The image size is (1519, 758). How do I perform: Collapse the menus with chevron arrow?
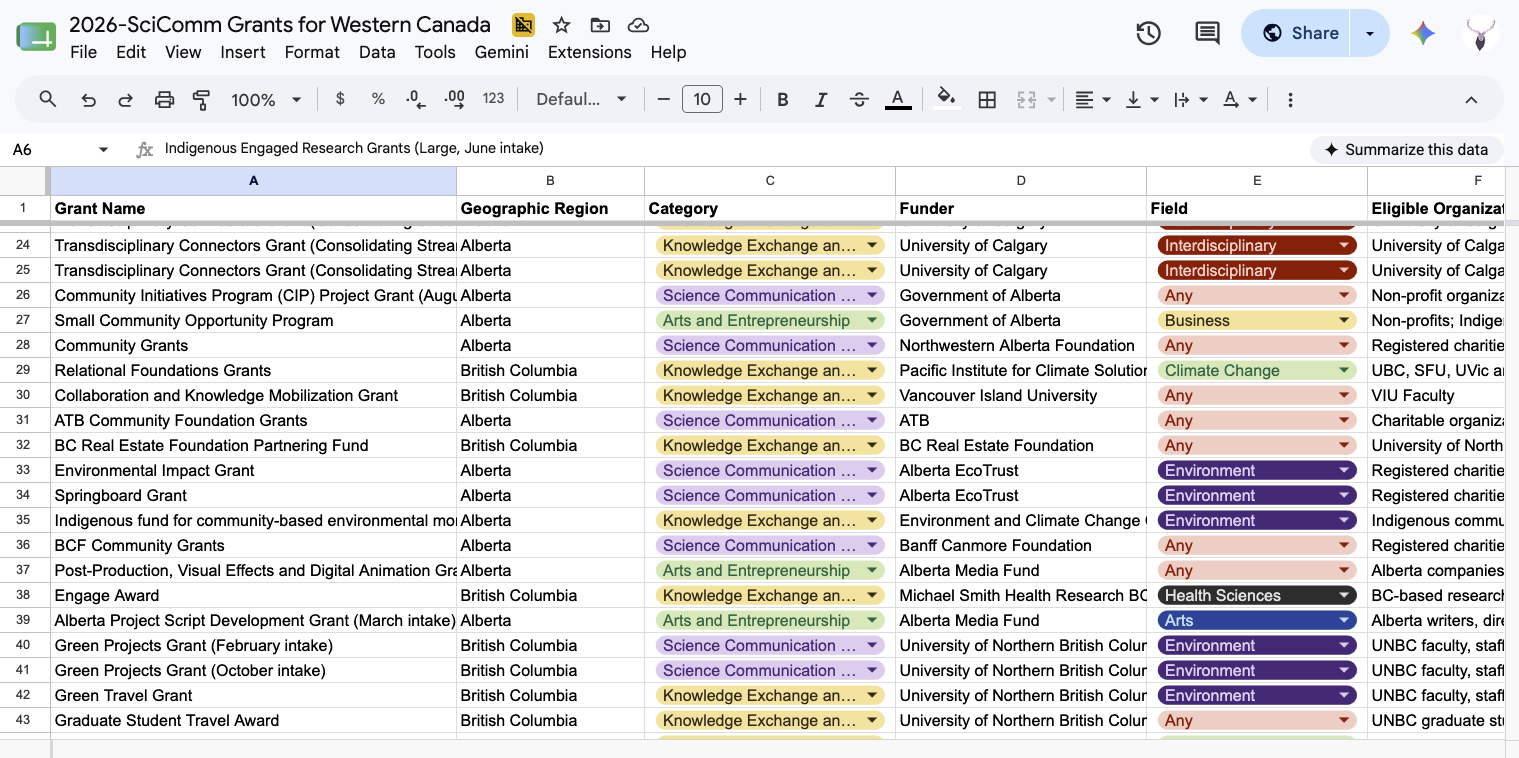(x=1471, y=99)
